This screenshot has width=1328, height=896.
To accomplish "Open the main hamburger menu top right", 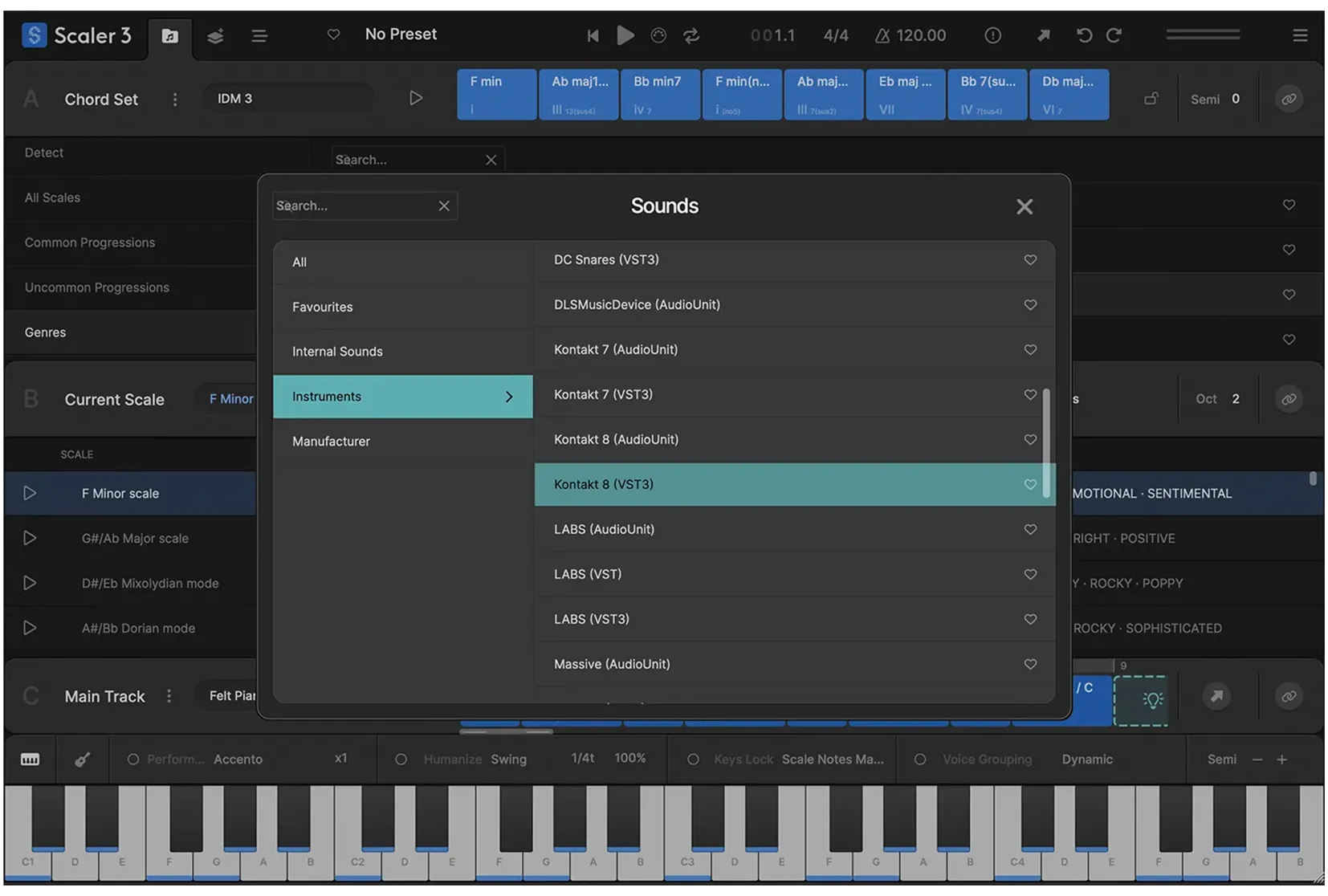I will [x=1300, y=35].
